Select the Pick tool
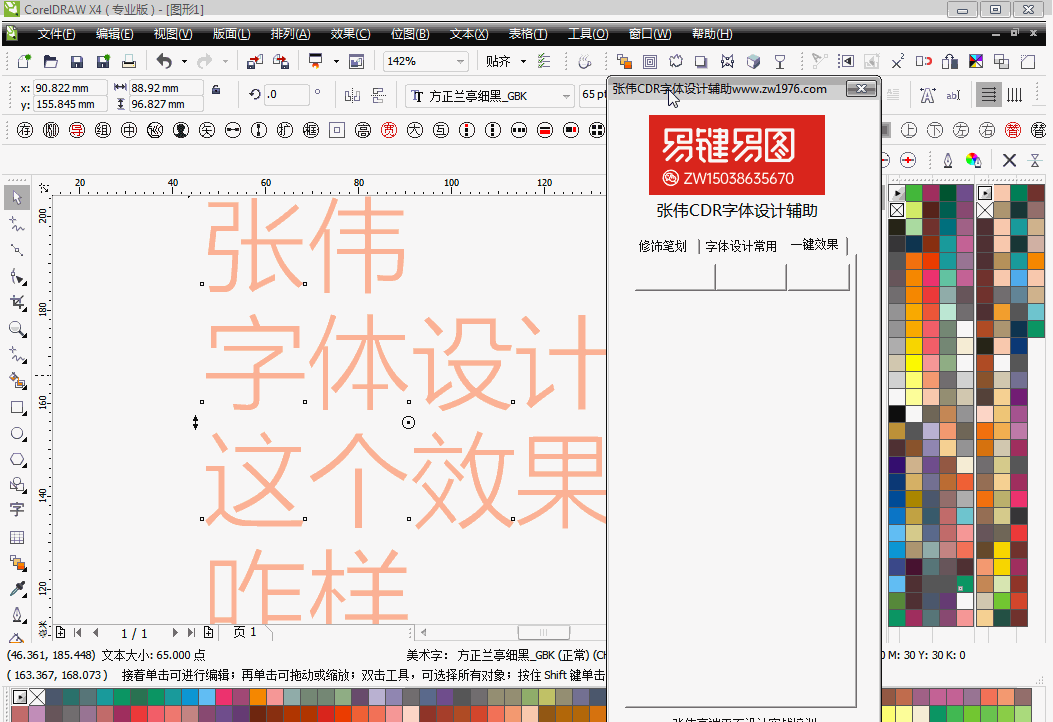1053x722 pixels. point(16,197)
